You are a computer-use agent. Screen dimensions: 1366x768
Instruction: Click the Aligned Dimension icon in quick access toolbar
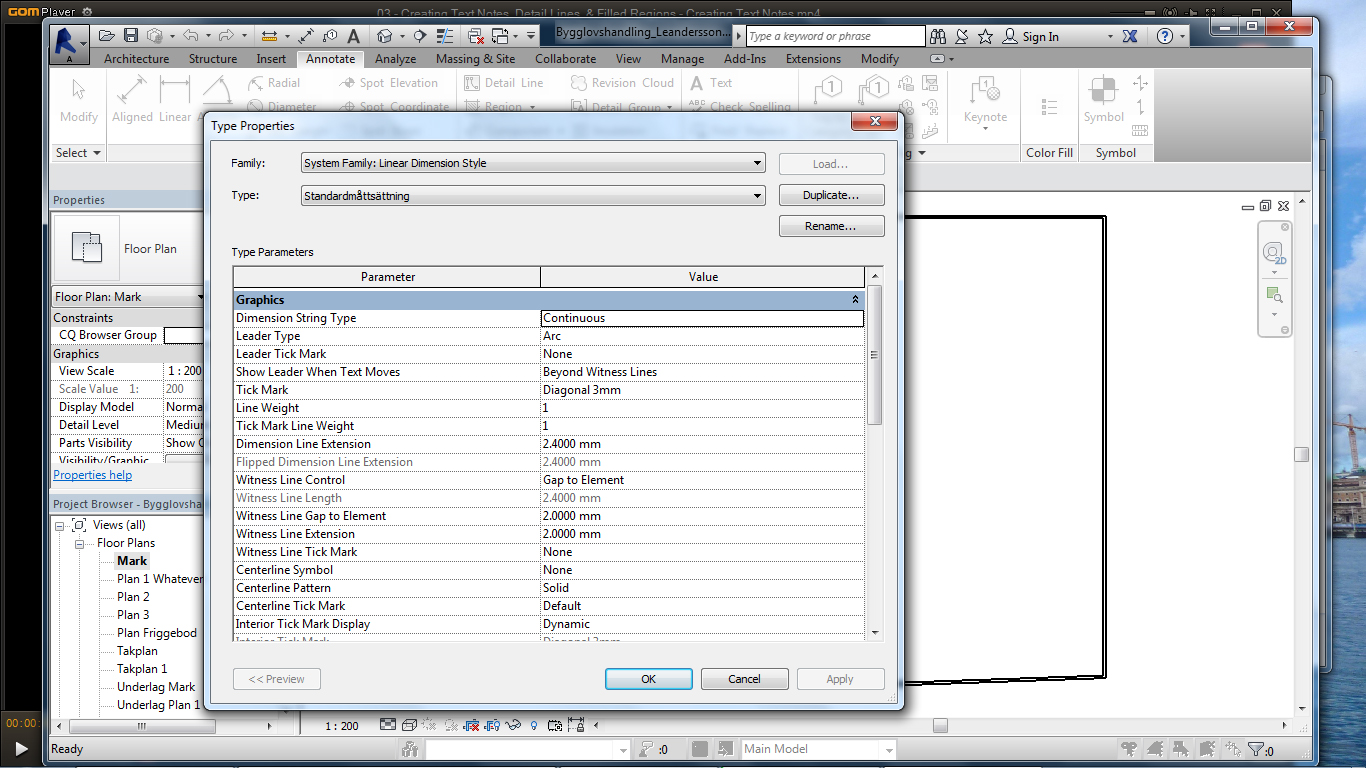point(306,36)
